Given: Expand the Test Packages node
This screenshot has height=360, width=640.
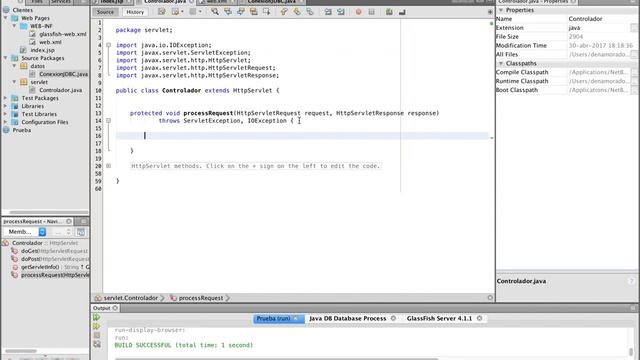Looking at the screenshot, I should pos(6,98).
